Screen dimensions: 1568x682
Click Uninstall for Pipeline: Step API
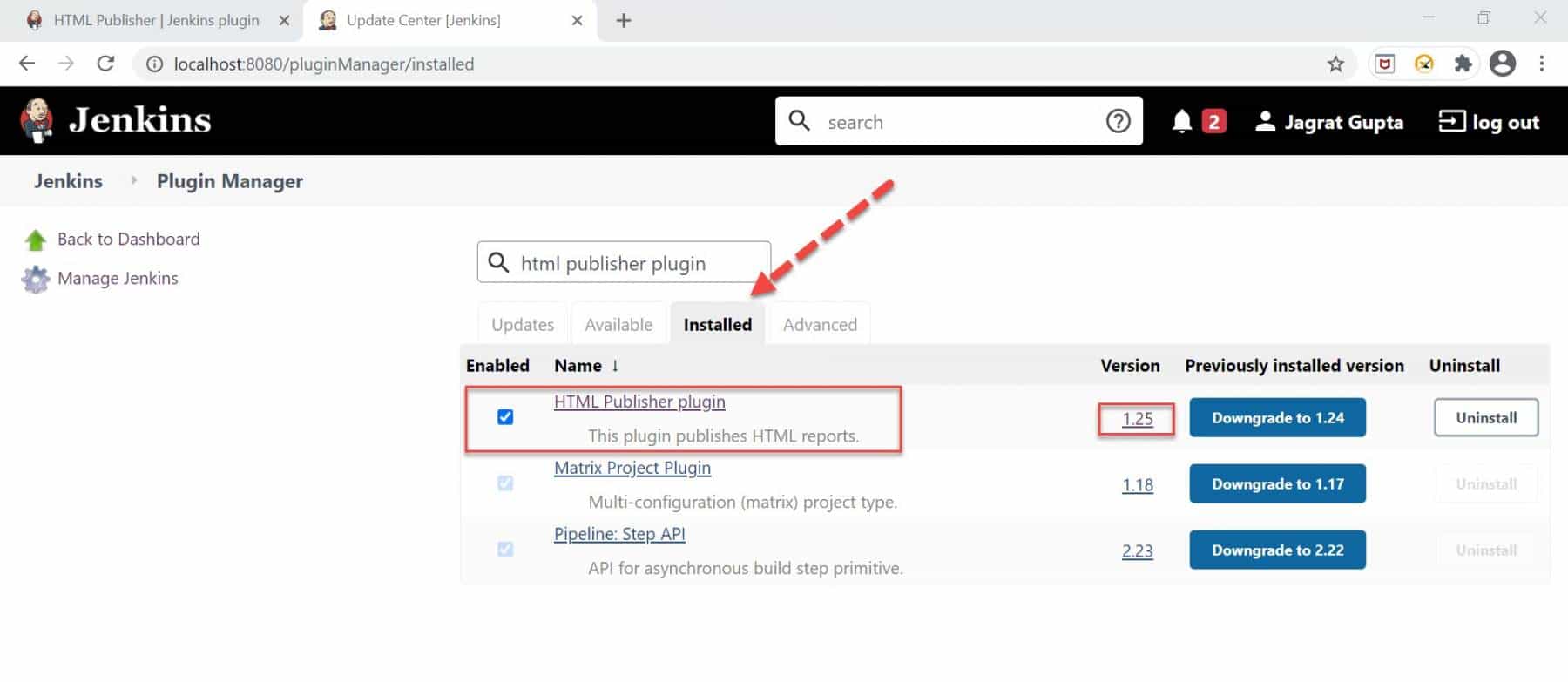click(x=1486, y=550)
